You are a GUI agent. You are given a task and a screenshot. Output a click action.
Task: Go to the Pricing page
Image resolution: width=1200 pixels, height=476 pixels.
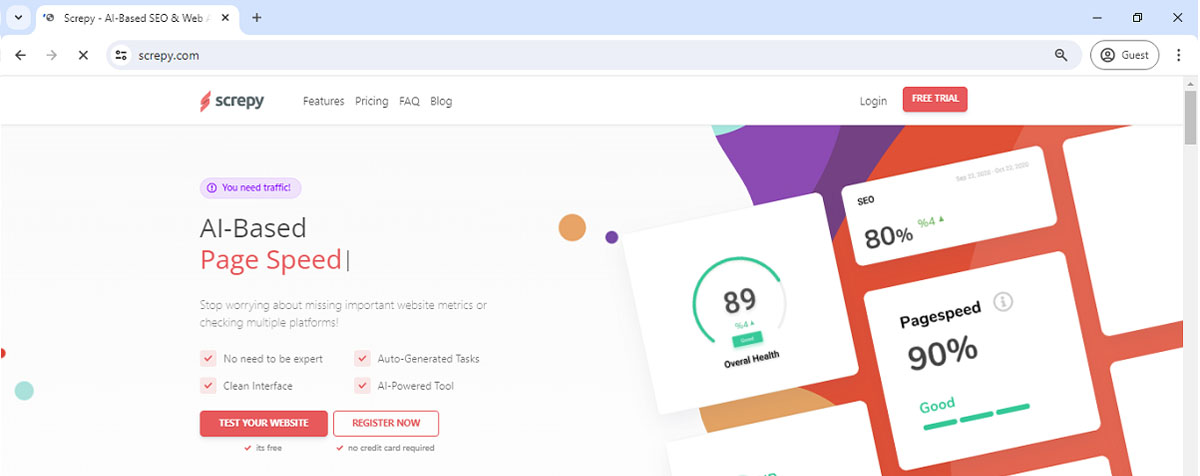(371, 101)
